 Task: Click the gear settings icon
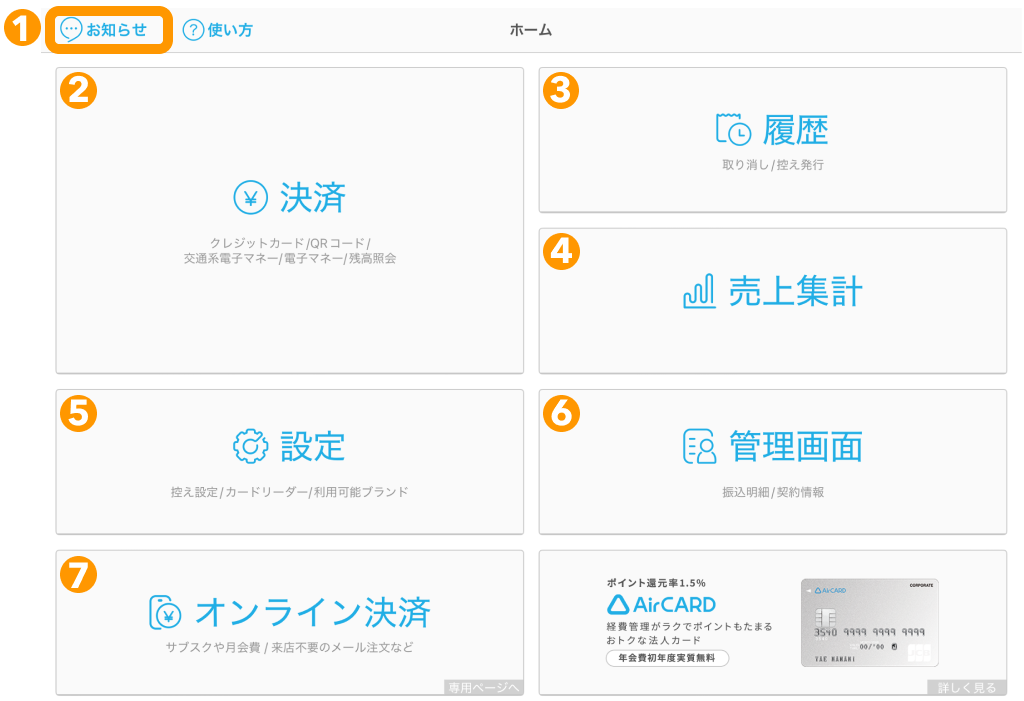(250, 446)
